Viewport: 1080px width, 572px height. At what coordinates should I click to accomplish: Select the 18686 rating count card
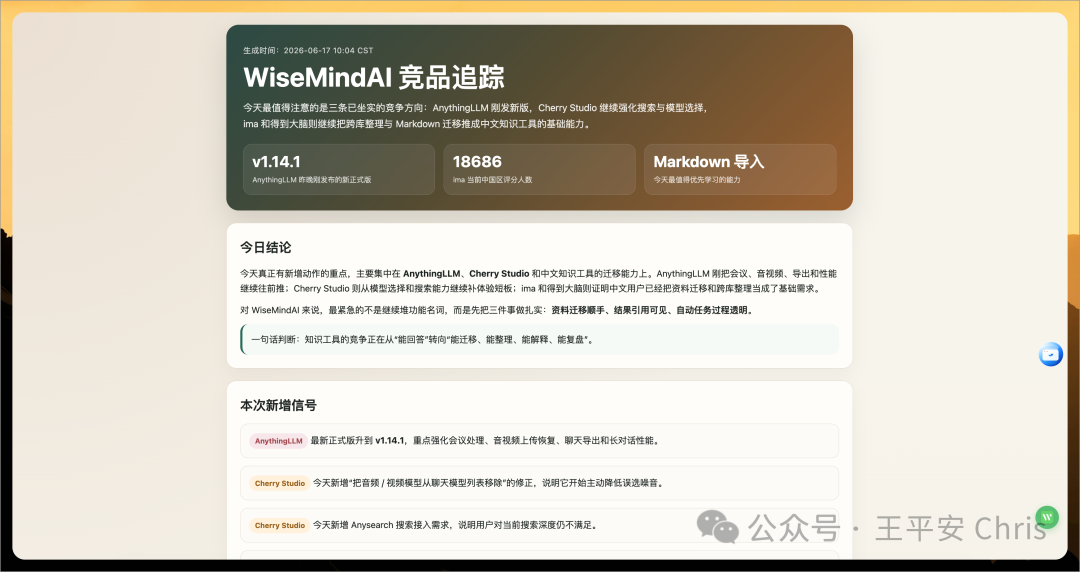tap(539, 170)
